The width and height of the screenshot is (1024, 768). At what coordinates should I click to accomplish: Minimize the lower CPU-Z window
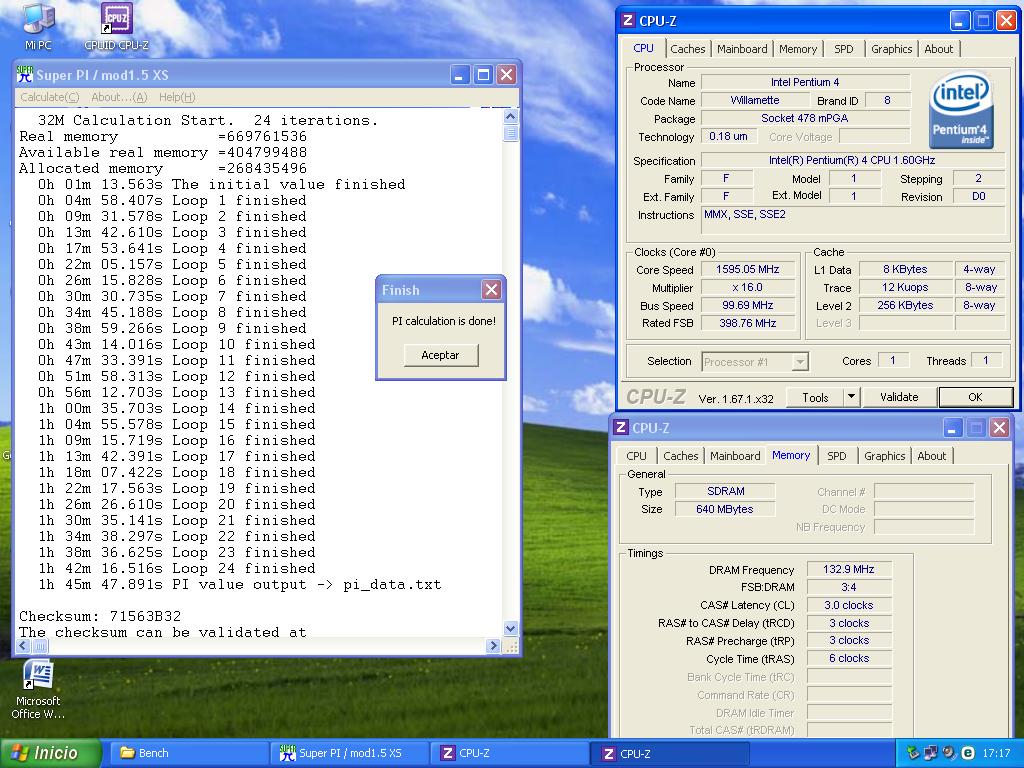pos(952,428)
